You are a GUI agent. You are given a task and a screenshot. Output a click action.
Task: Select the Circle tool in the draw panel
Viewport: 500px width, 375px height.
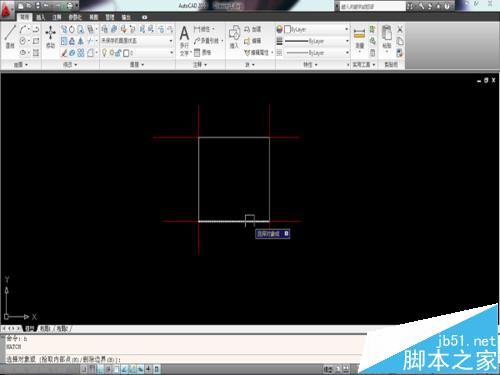click(x=23, y=41)
